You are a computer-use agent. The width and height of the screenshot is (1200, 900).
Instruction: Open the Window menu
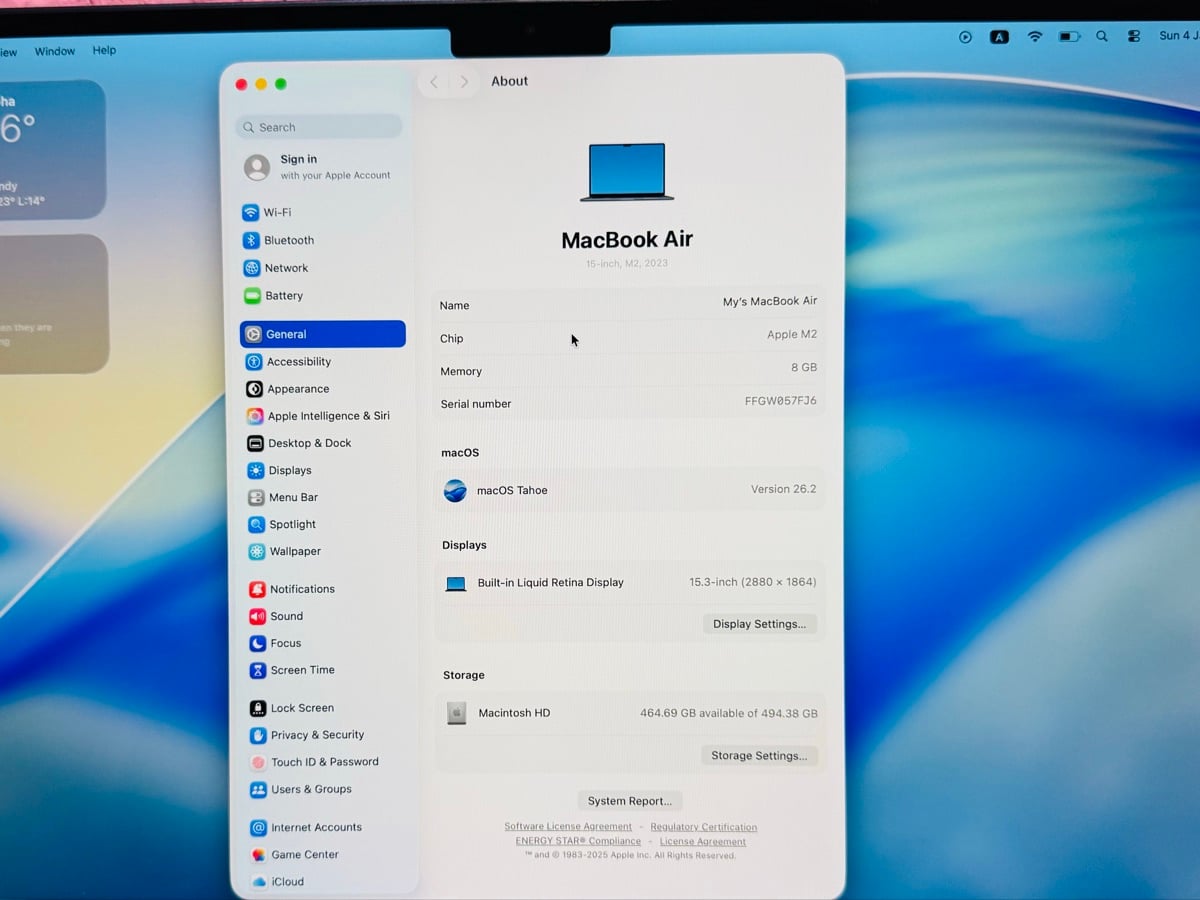[55, 51]
